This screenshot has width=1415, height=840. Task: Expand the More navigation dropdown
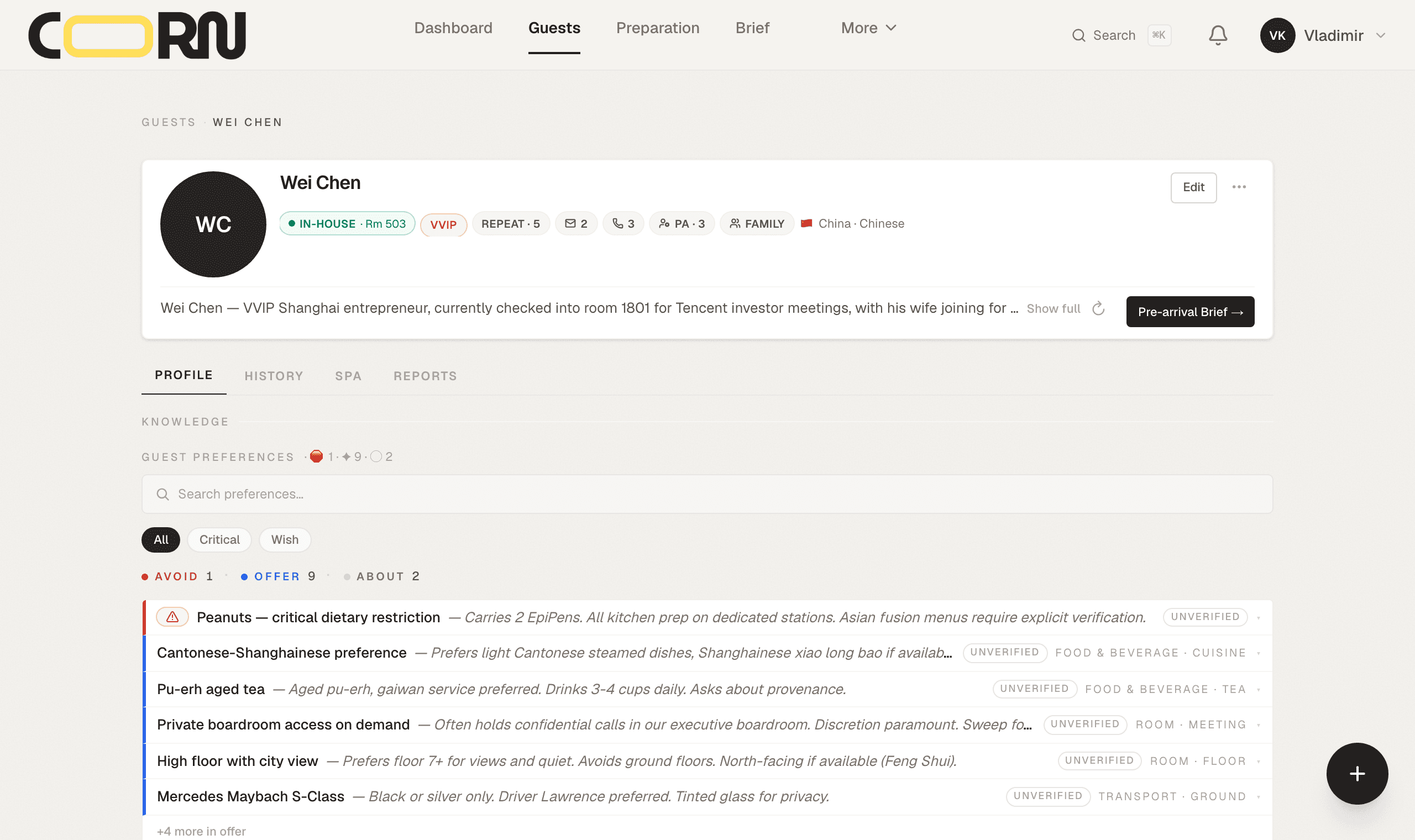coord(868,28)
